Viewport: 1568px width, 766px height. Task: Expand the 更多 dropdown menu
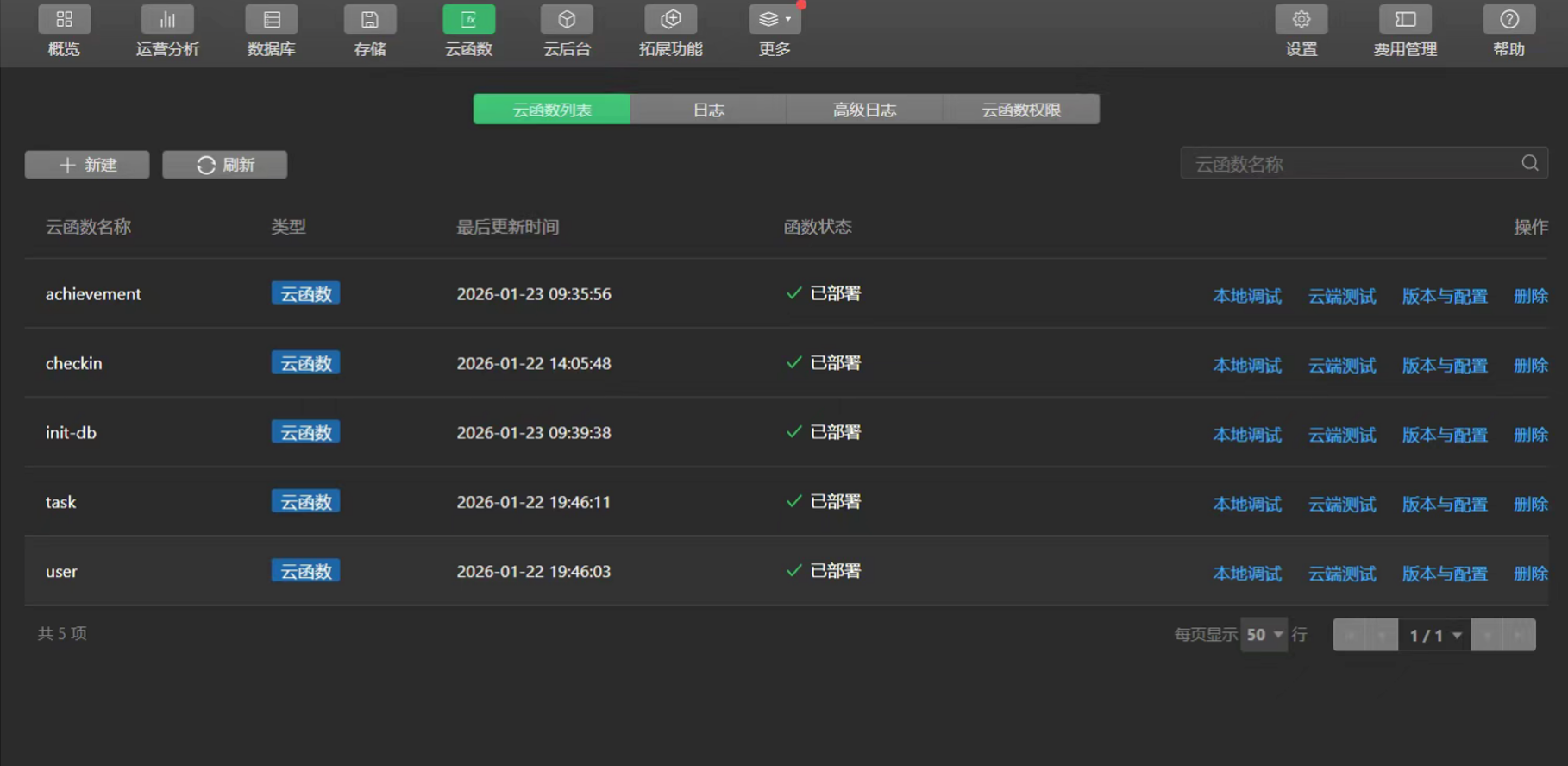[x=775, y=20]
